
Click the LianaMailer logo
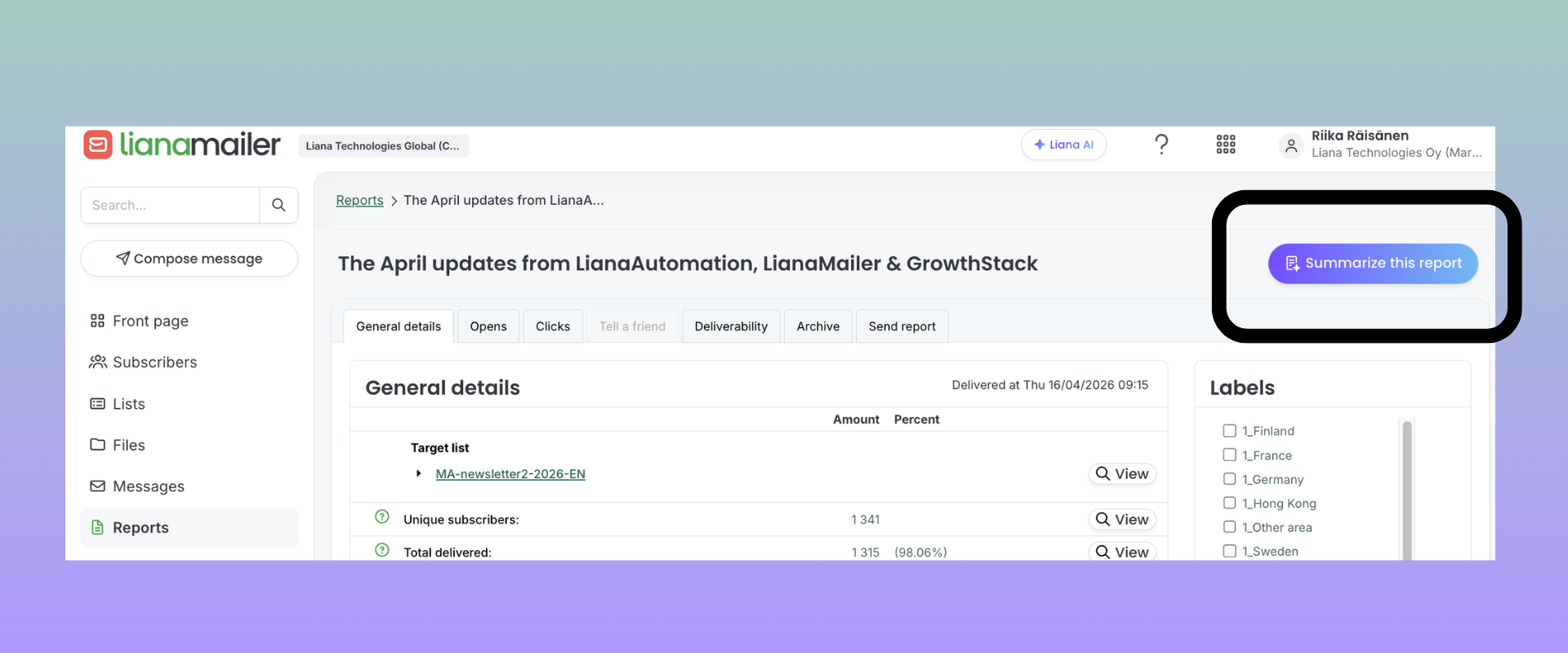click(x=181, y=144)
